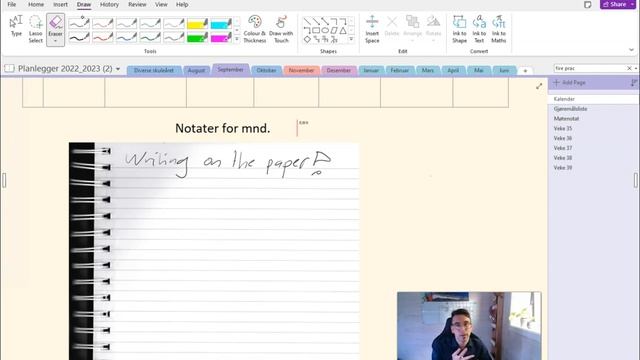Open the Help ribbon tab
Screen dimensions: 640x360
click(182, 4)
